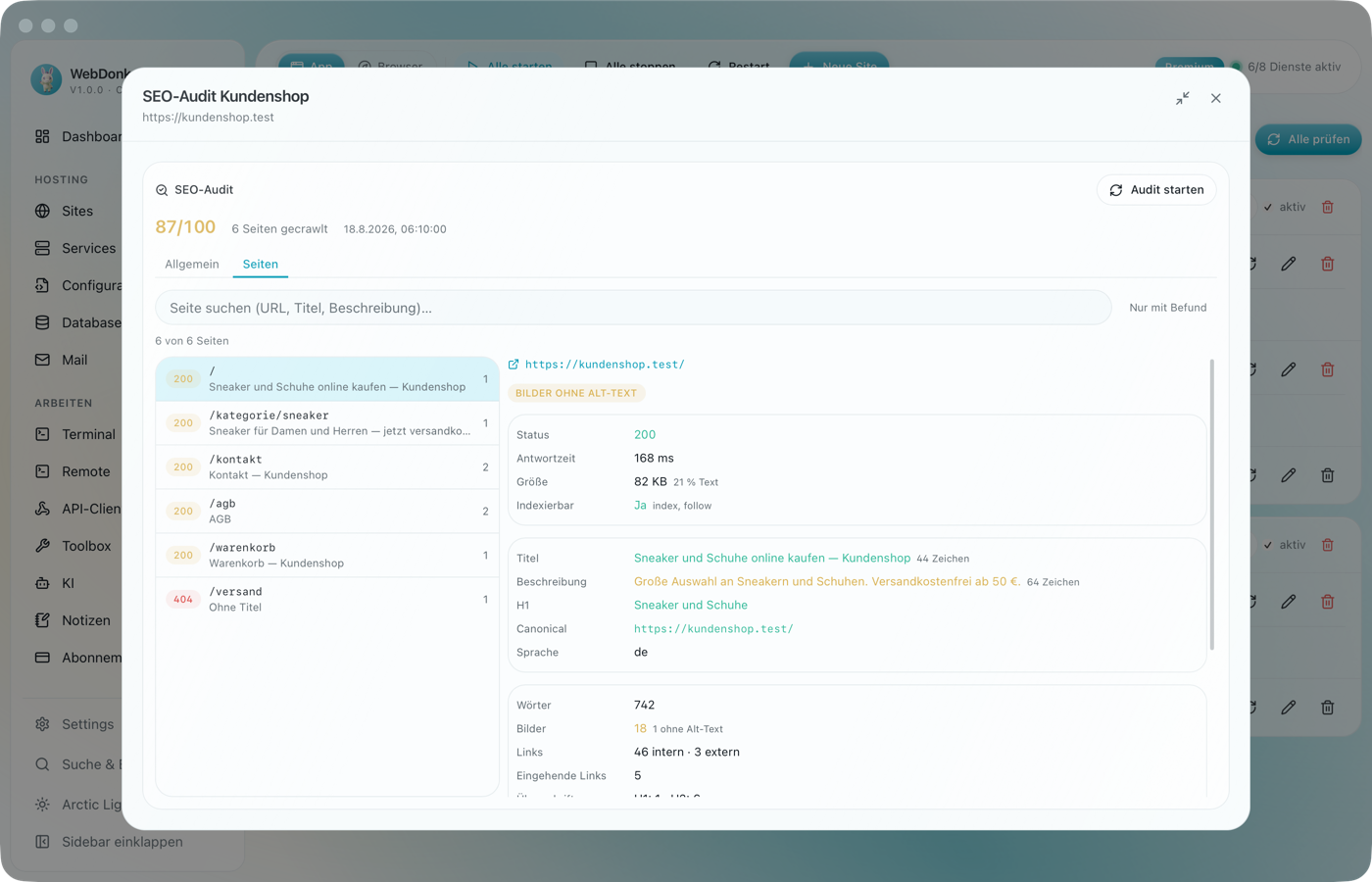This screenshot has height=882, width=1372.
Task: Click the Audit starten button
Action: [1156, 190]
